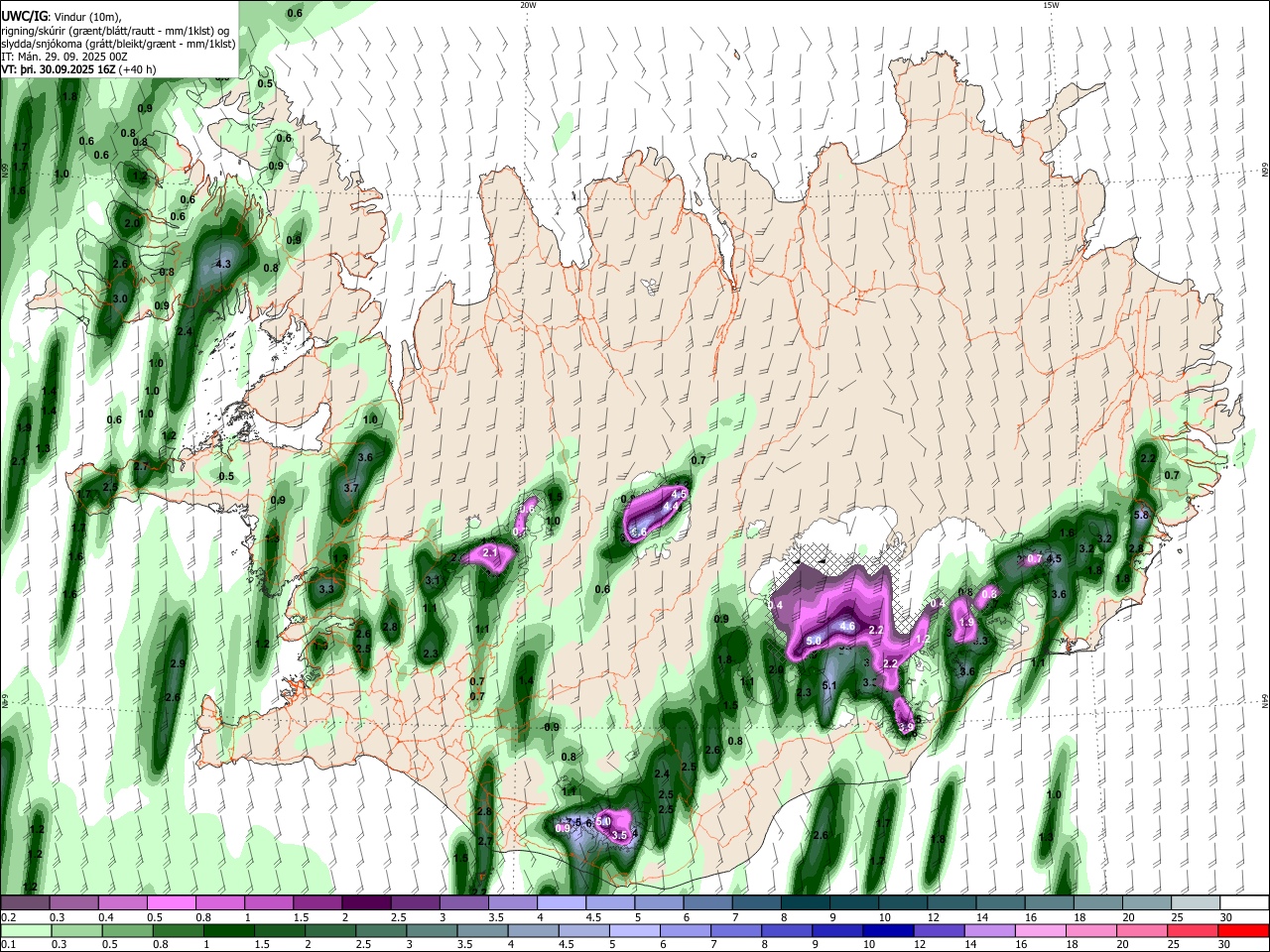Click the 0.2 label starting the snow scale
Viewport: 1270px width, 952px height.
pos(8,917)
